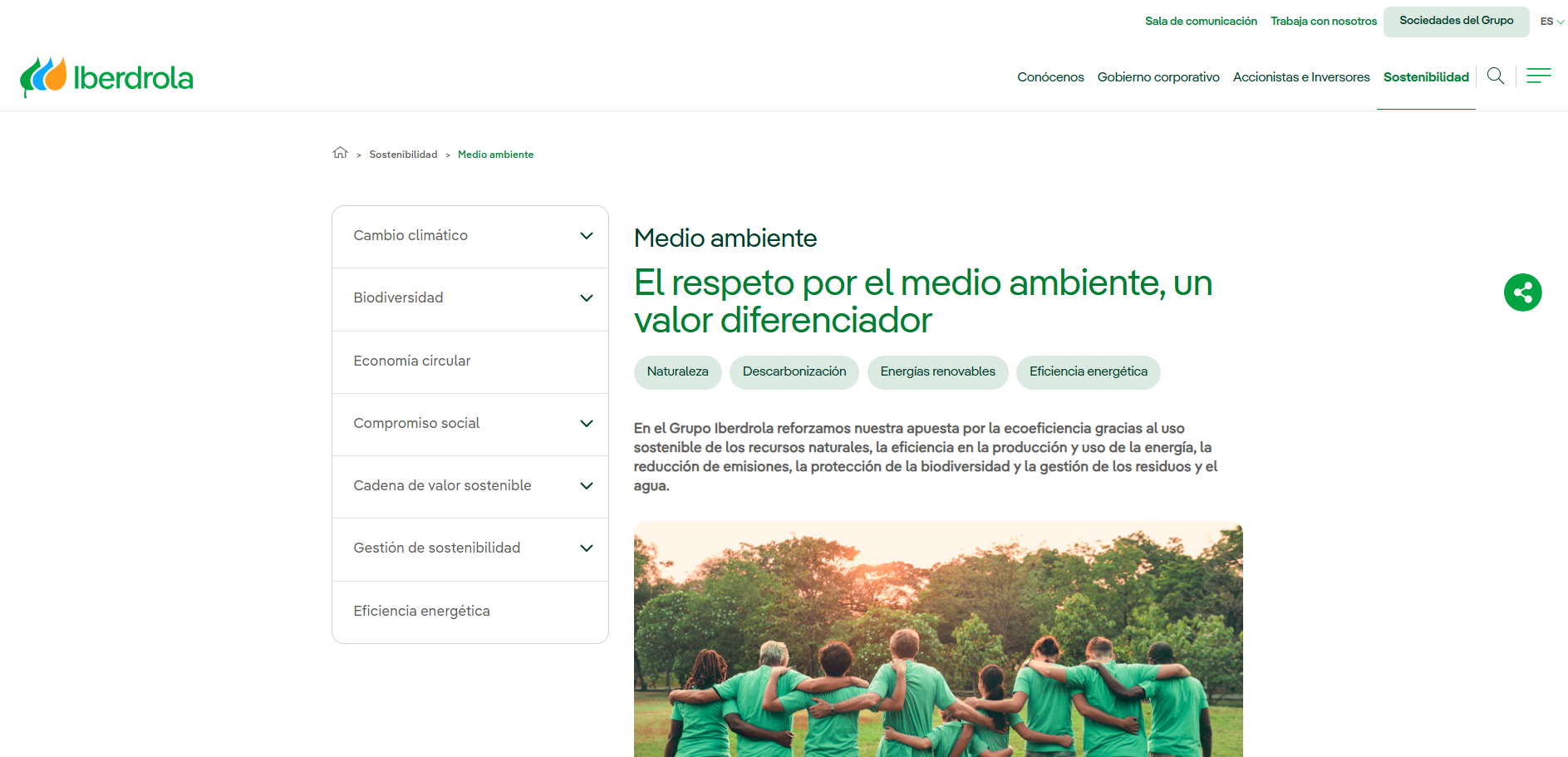Screen dimensions: 1568x757
Task: Select the Energías renovables tag
Action: [x=937, y=372]
